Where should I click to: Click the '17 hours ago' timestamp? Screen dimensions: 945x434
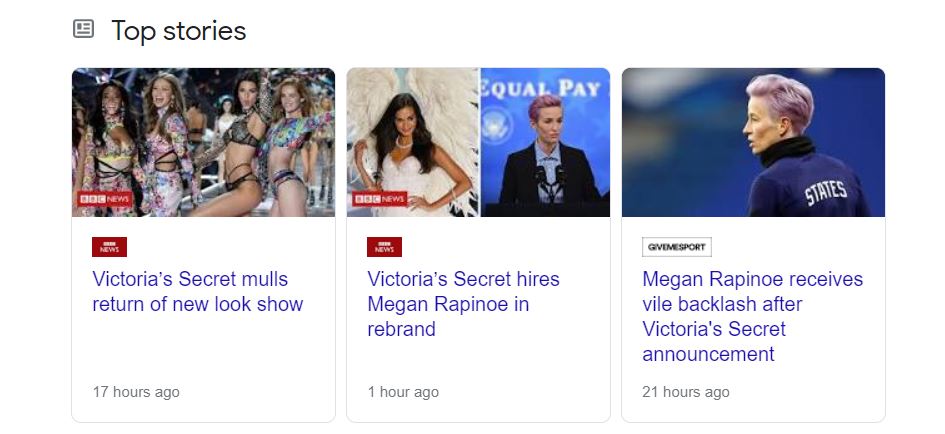coord(136,392)
